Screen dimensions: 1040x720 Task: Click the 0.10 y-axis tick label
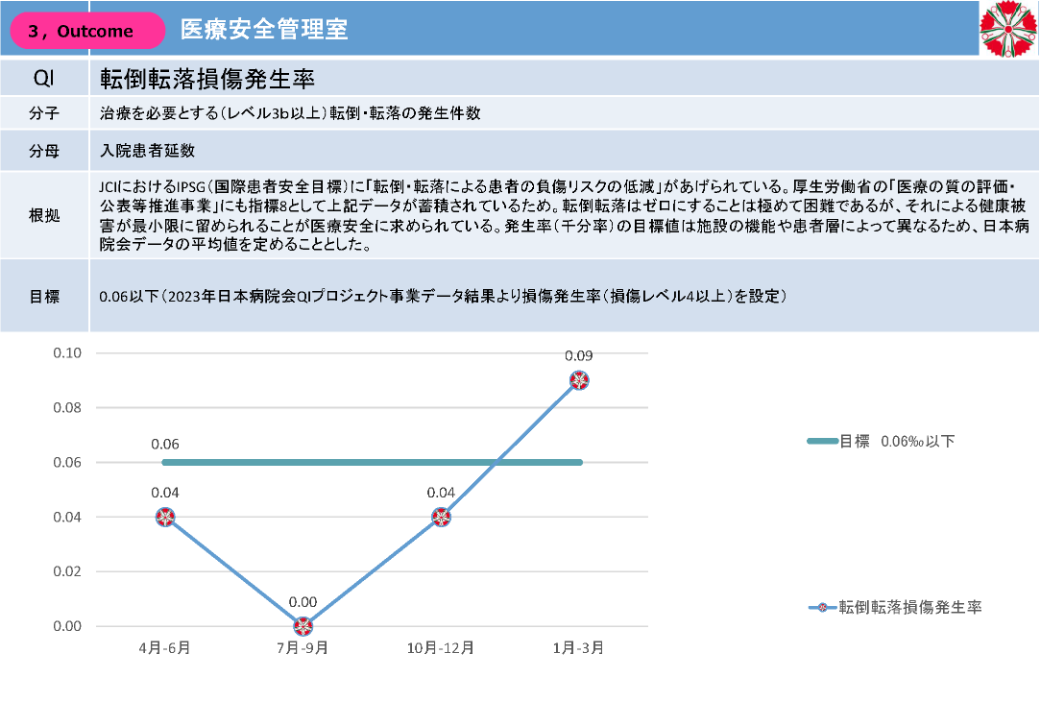pos(66,353)
